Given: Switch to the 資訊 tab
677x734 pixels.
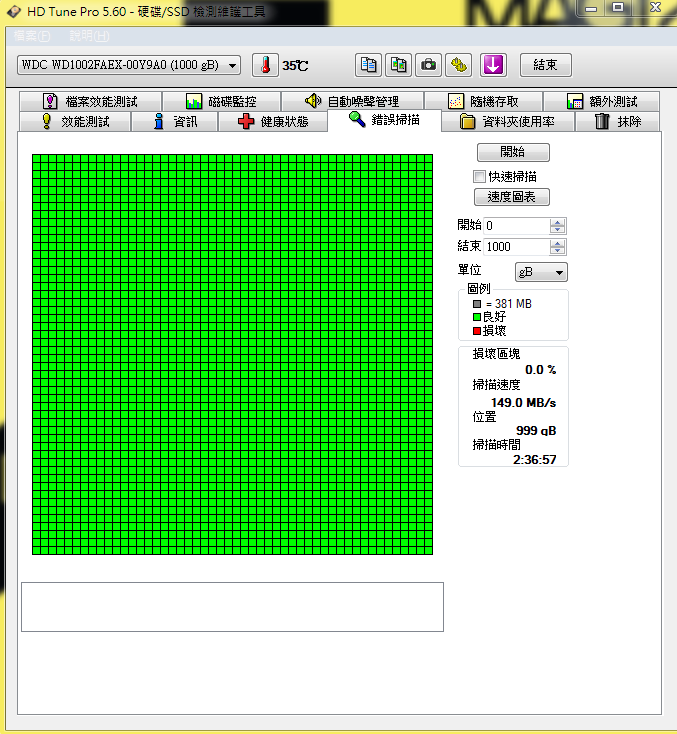Looking at the screenshot, I should 175,122.
